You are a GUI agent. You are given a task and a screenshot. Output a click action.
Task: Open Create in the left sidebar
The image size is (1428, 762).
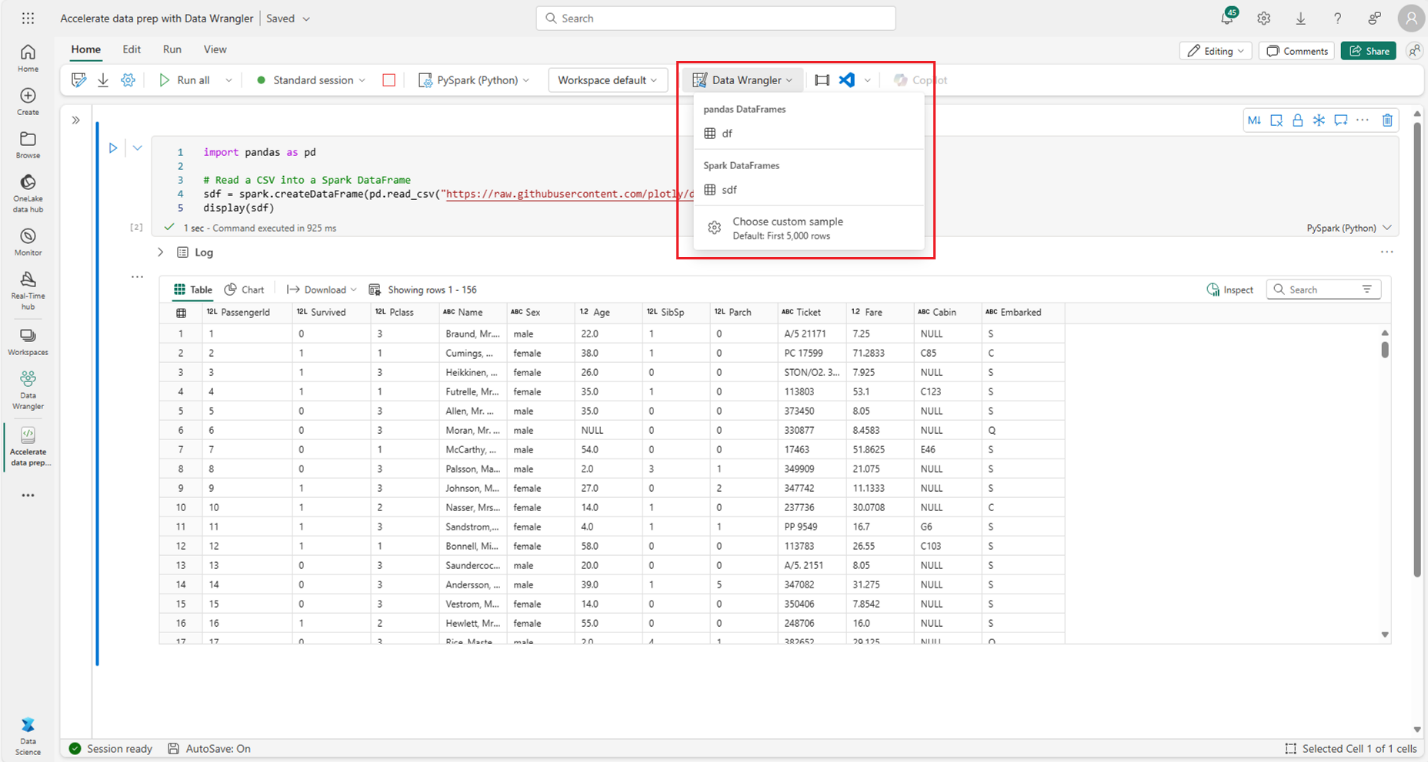[x=28, y=101]
